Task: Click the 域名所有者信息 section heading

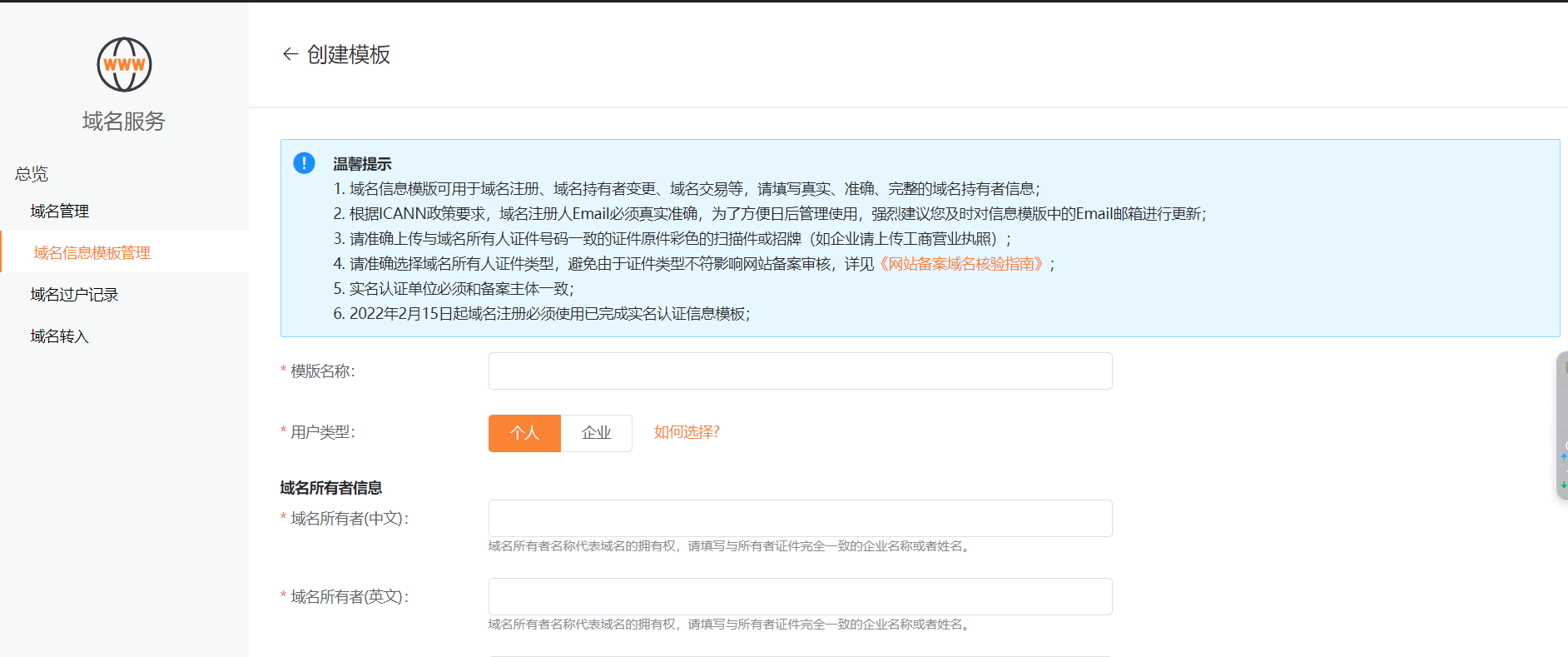Action: pyautogui.click(x=331, y=488)
